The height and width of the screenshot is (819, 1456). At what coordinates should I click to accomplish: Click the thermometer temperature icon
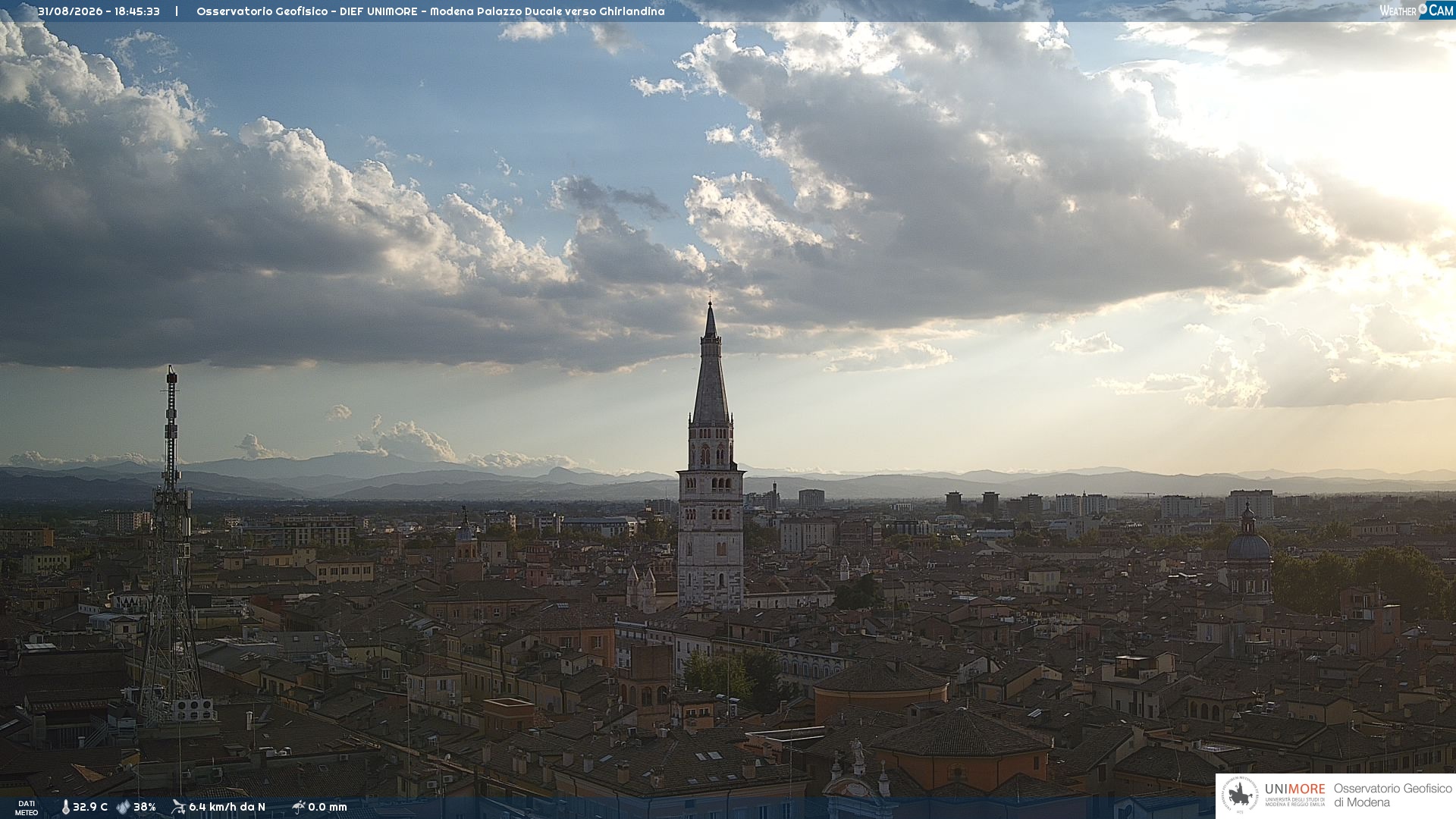coord(65,807)
